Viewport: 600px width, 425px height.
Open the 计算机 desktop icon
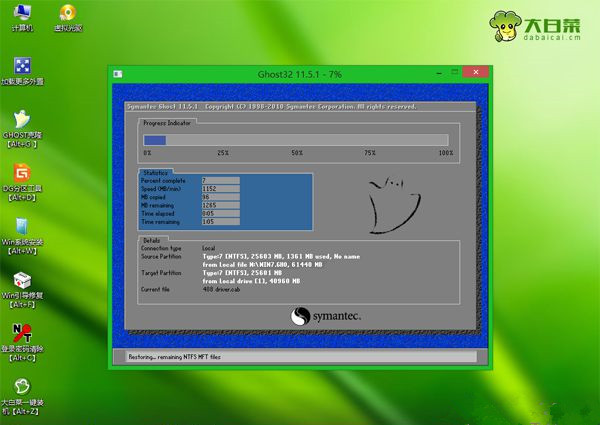pyautogui.click(x=21, y=14)
